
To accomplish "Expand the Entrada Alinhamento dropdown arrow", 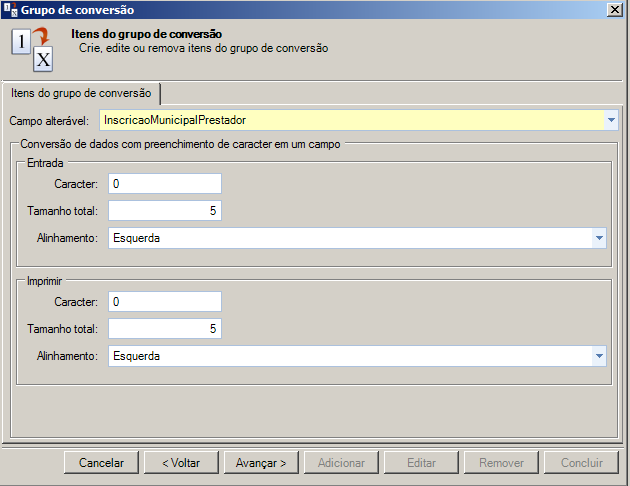I will tap(599, 238).
